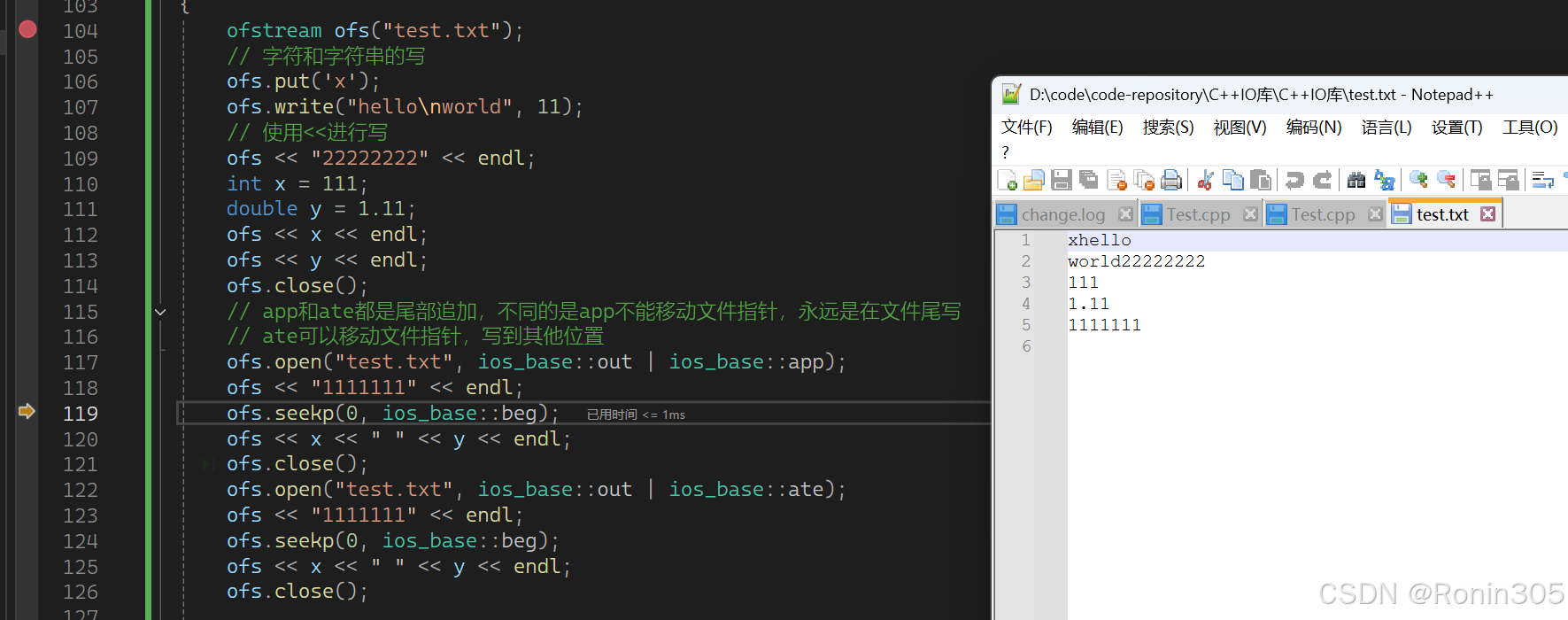The image size is (1568, 620).
Task: Click ofstream declaration on line 104
Action: point(375,31)
